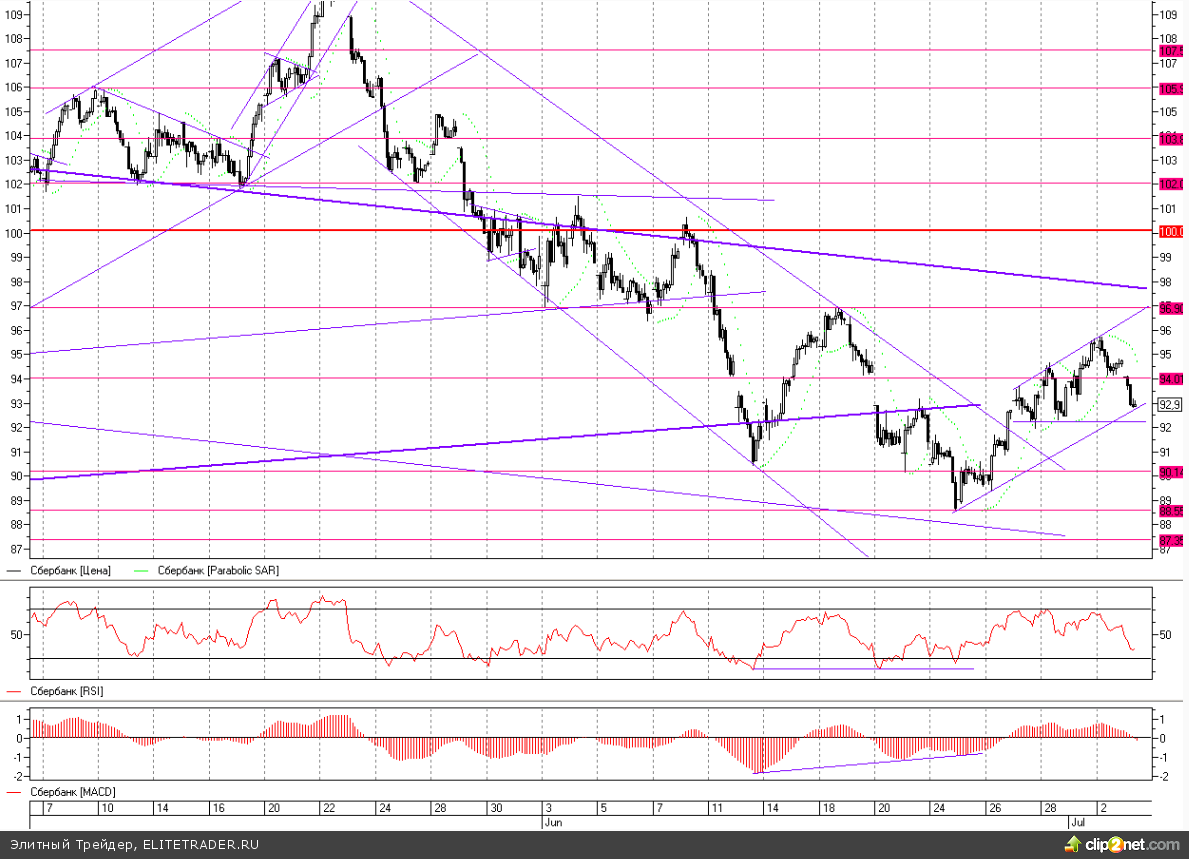The height and width of the screenshot is (859, 1189).
Task: Select the Сбербанк [RSI] legend label
Action: coord(65,691)
